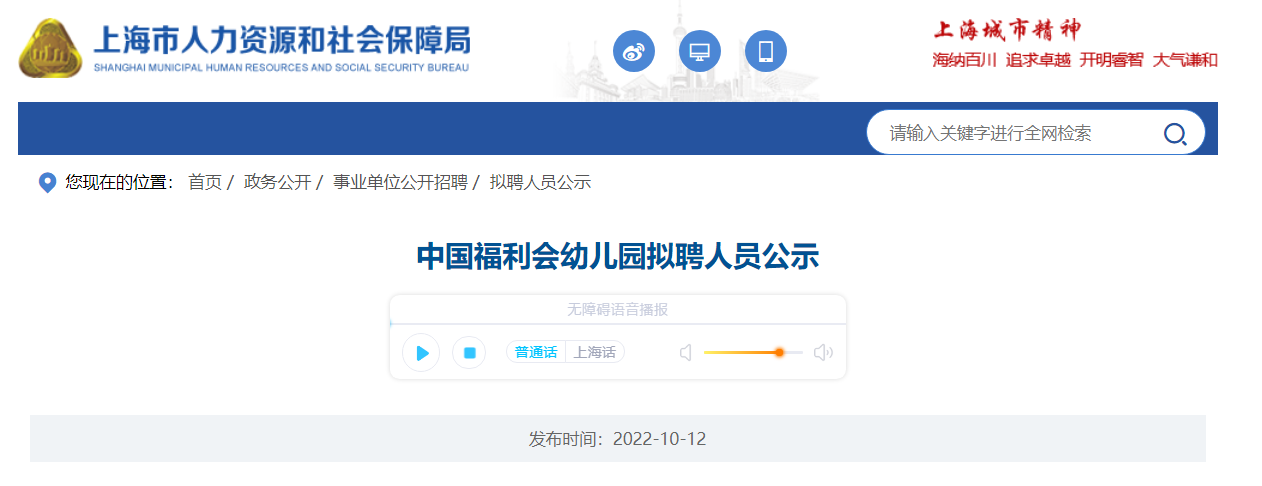Open 政务公开 breadcrumb link
The width and height of the screenshot is (1262, 486).
[278, 182]
